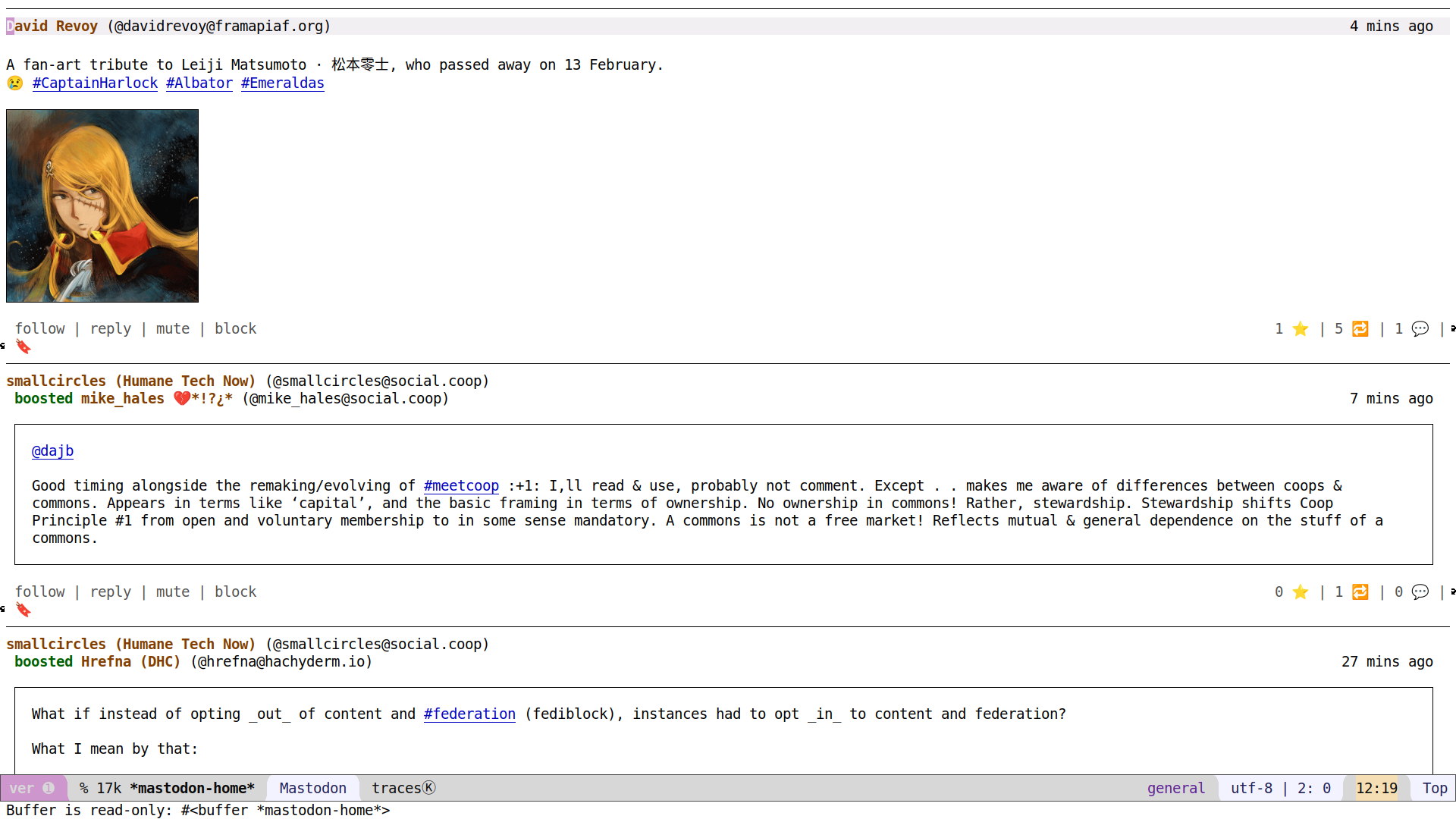Image resolution: width=1456 pixels, height=819 pixels.
Task: Follow the #Emeraldas hashtag link
Action: pos(282,83)
